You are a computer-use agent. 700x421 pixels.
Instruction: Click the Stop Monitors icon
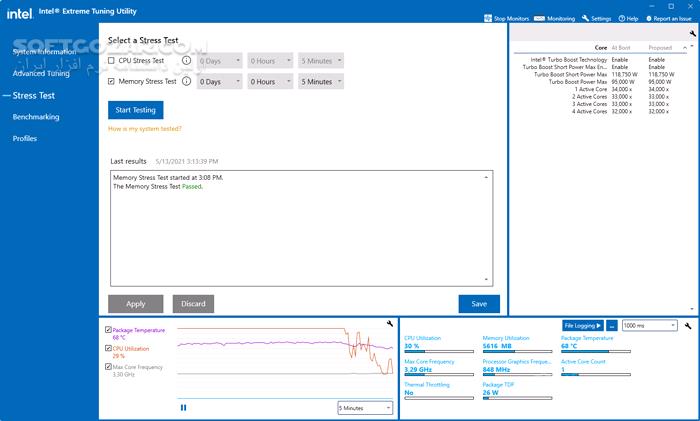(488, 18)
